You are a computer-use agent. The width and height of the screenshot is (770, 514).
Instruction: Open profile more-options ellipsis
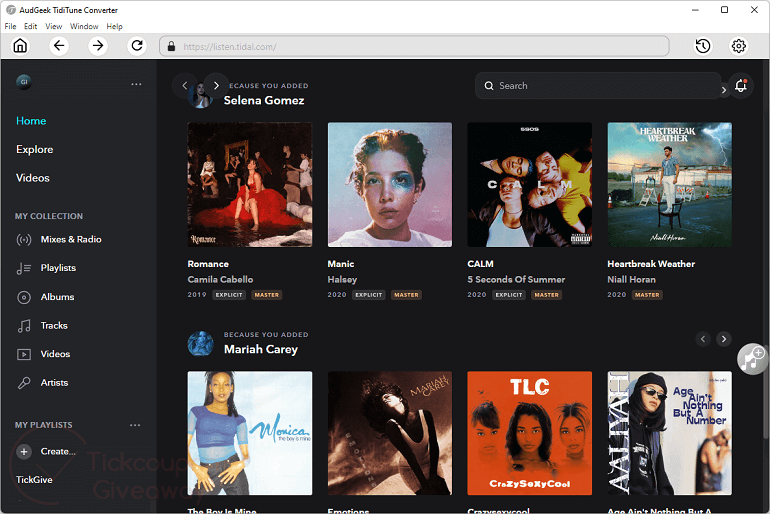pyautogui.click(x=136, y=84)
